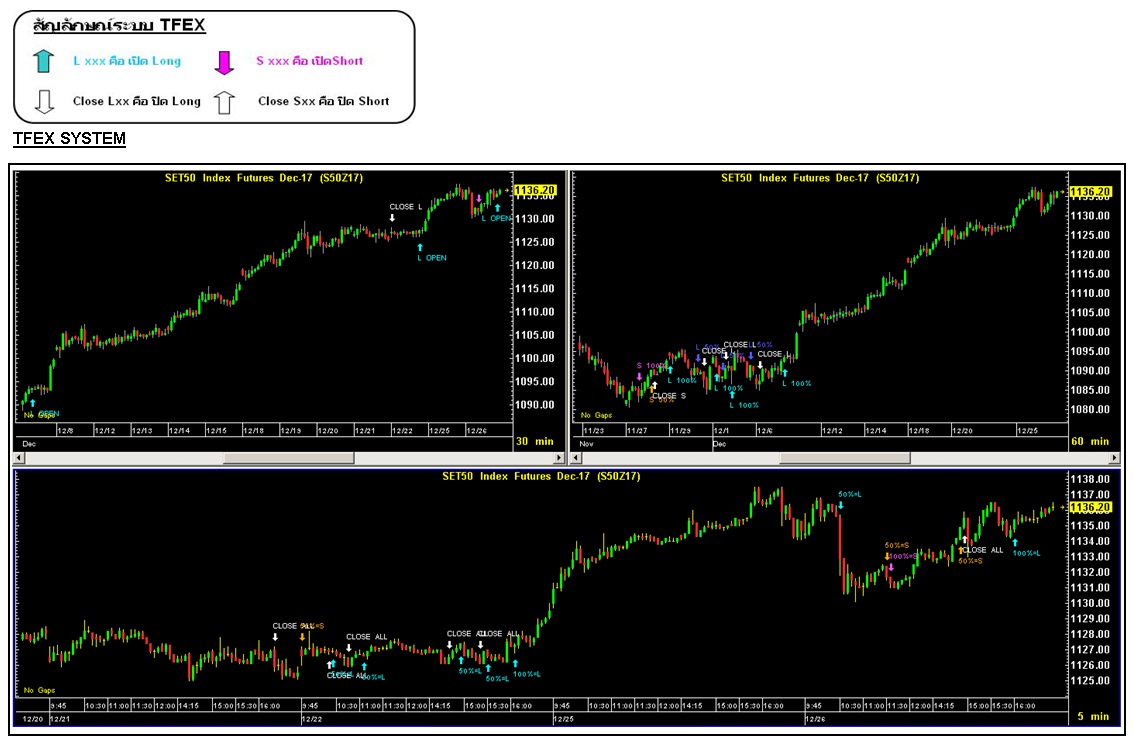
Task: Click the 1138.00 price level on 5 min chart
Action: pyautogui.click(x=1090, y=479)
